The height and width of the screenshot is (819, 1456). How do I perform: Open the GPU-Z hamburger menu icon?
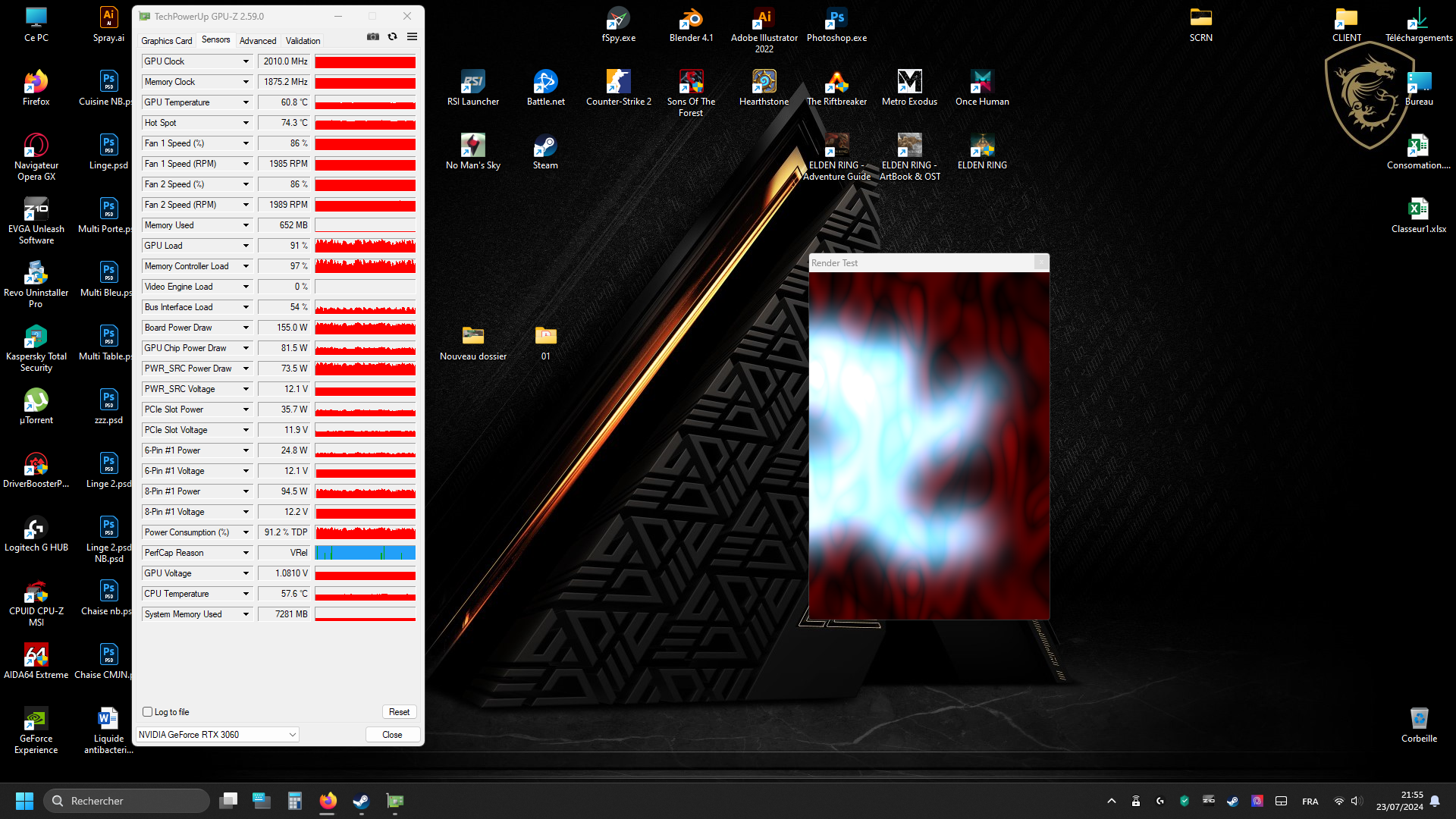412,36
